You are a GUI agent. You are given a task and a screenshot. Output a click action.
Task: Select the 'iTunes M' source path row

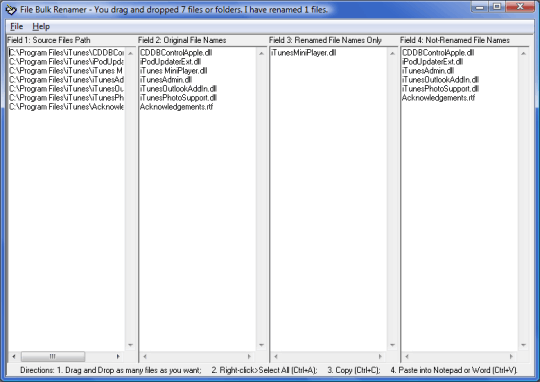click(66, 71)
